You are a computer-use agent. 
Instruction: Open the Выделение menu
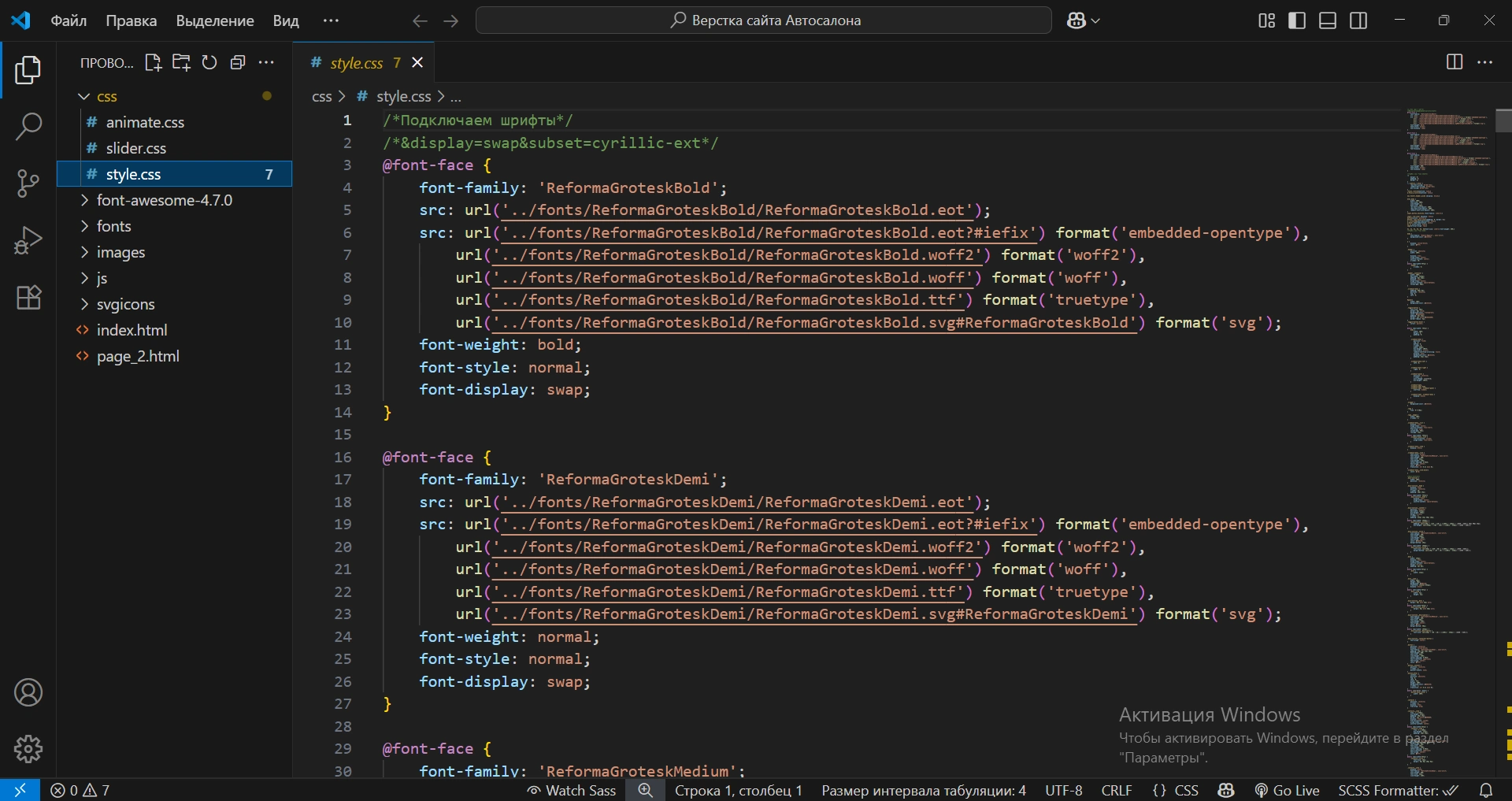(214, 20)
